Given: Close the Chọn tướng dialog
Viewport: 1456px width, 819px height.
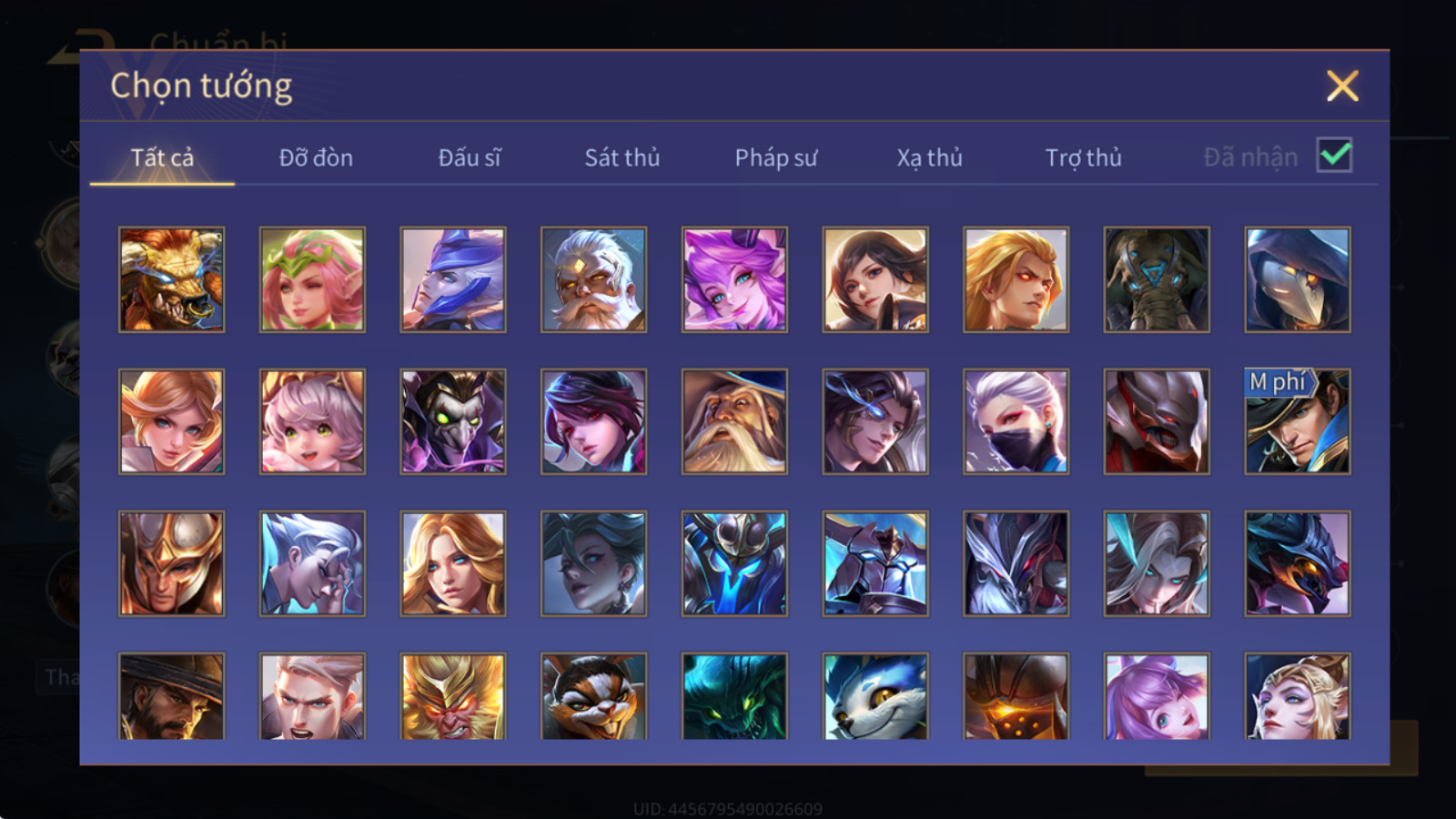Looking at the screenshot, I should [x=1342, y=86].
